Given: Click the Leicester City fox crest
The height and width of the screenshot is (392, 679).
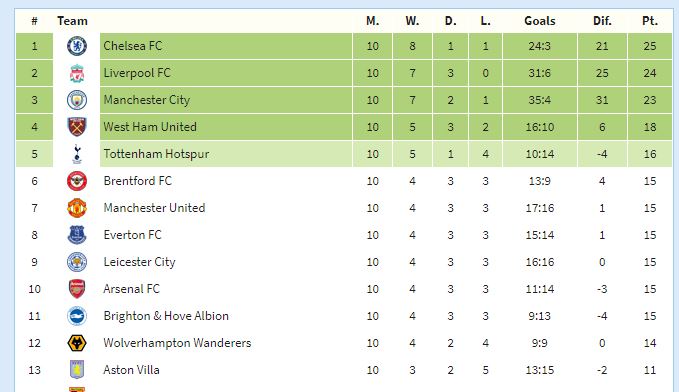Looking at the screenshot, I should (x=77, y=262).
